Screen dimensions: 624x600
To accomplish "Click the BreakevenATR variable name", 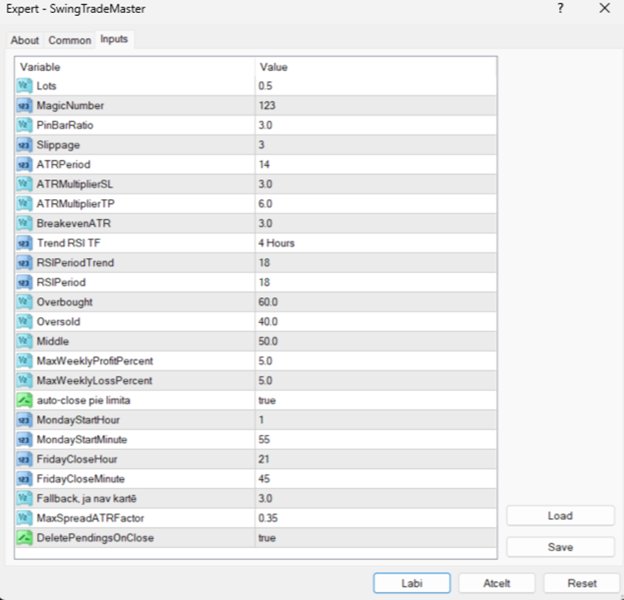I will [74, 223].
